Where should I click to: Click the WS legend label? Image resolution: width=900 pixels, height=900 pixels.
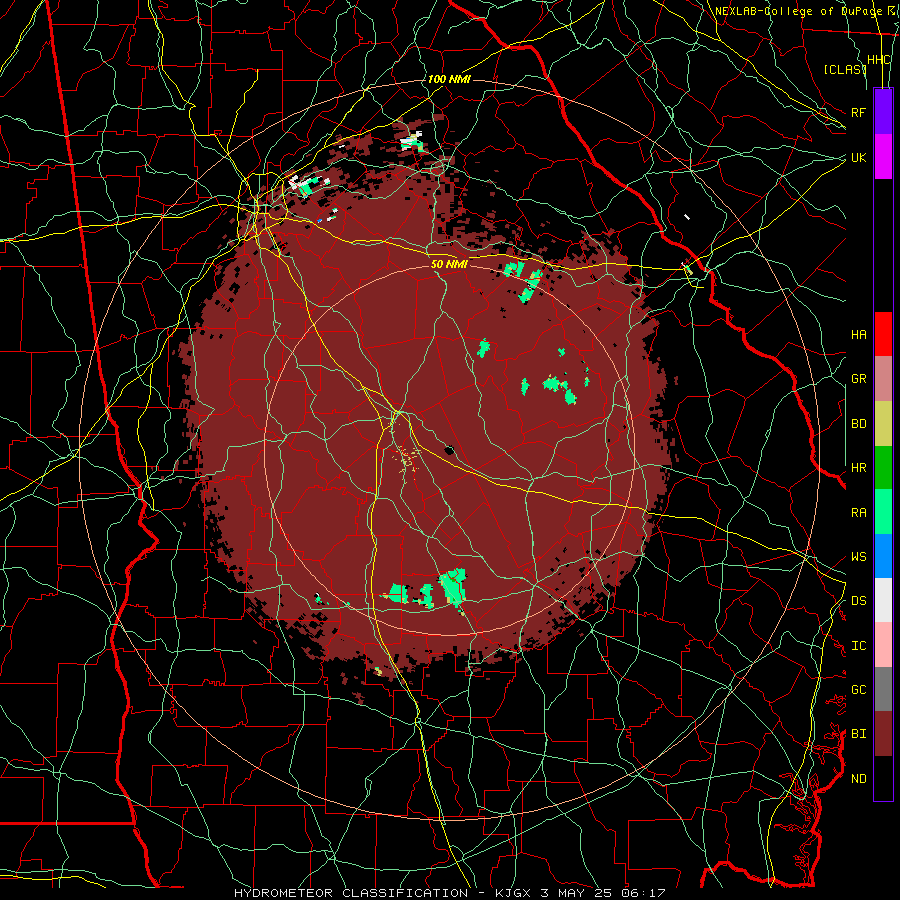(x=858, y=557)
